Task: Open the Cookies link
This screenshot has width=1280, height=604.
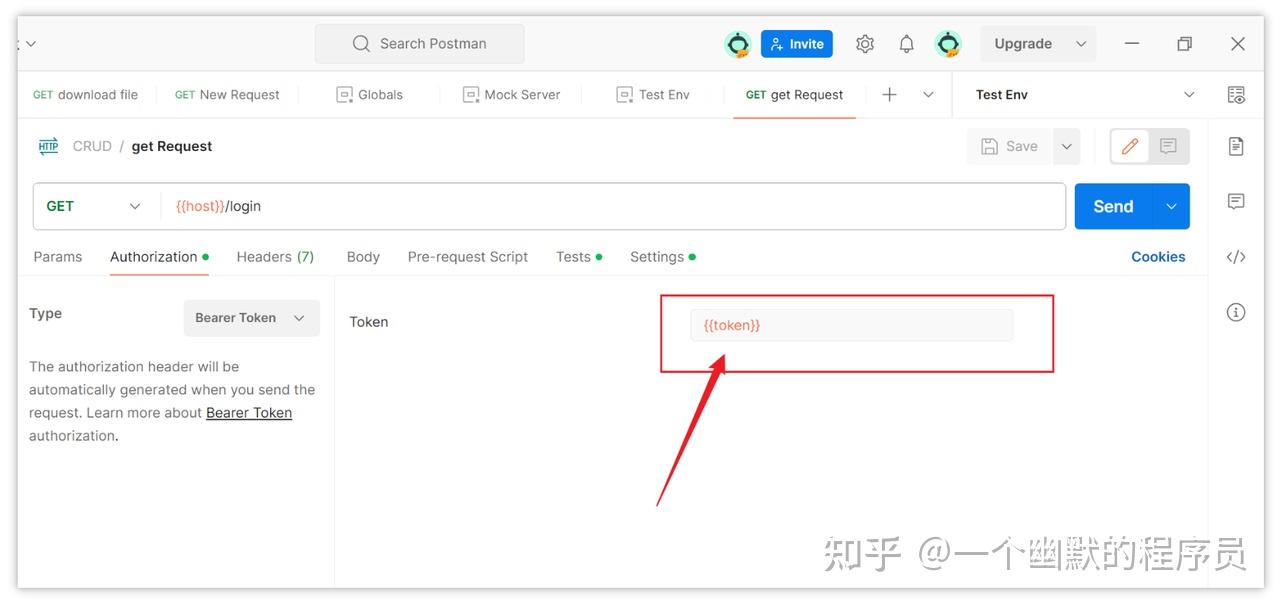Action: tap(1158, 256)
